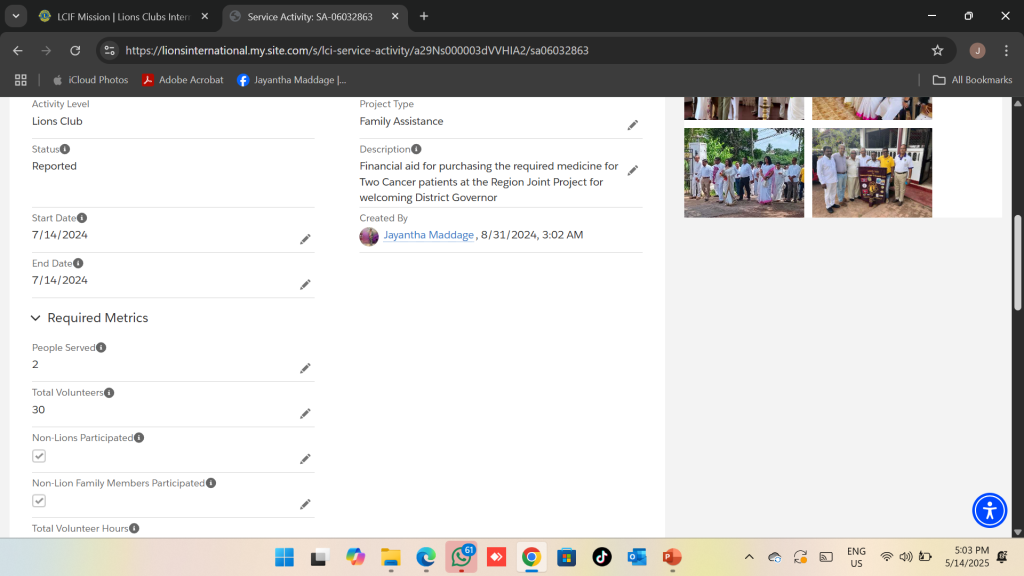1024x576 pixels.
Task: Close the Service Activity tab
Action: 395,16
